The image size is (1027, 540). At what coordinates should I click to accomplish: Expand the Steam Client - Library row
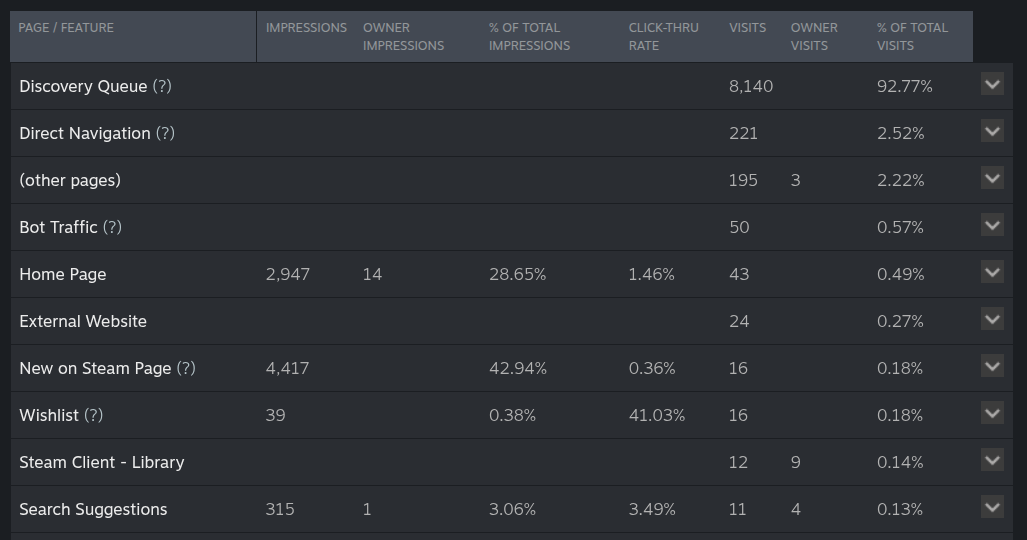(991, 460)
